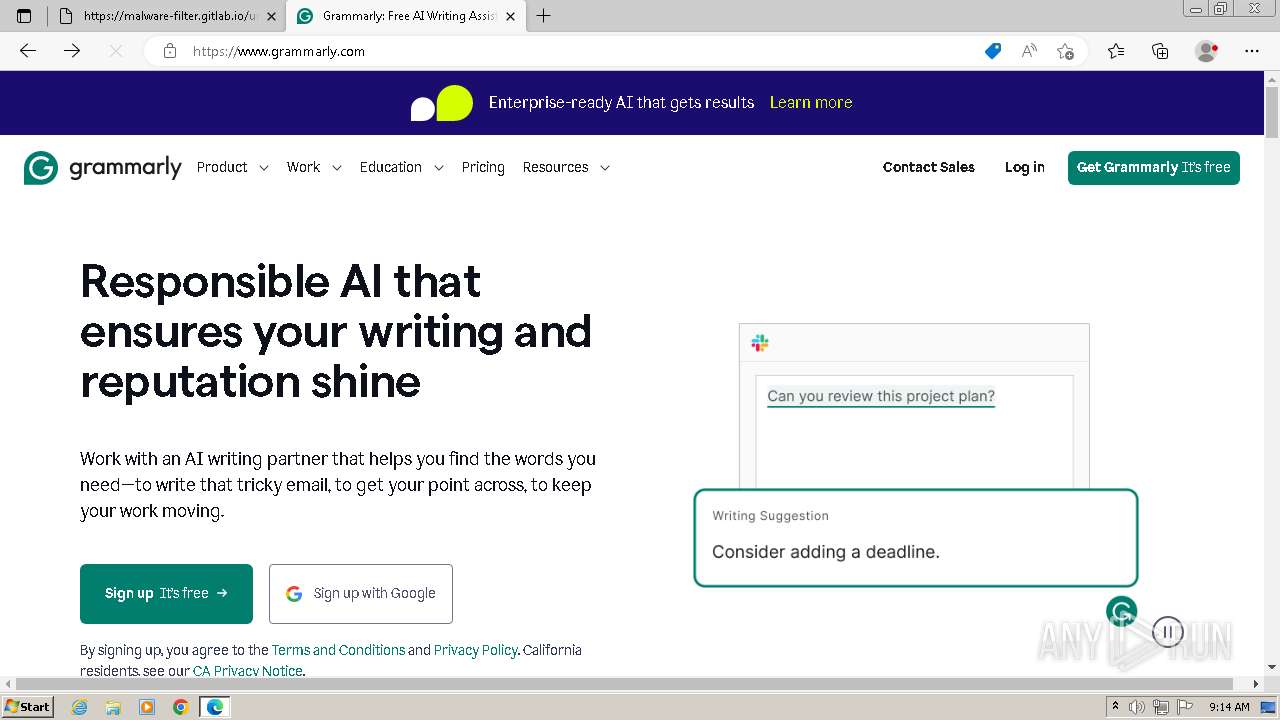Click the taskbar clock showing 9:14 AM

click(1229, 707)
